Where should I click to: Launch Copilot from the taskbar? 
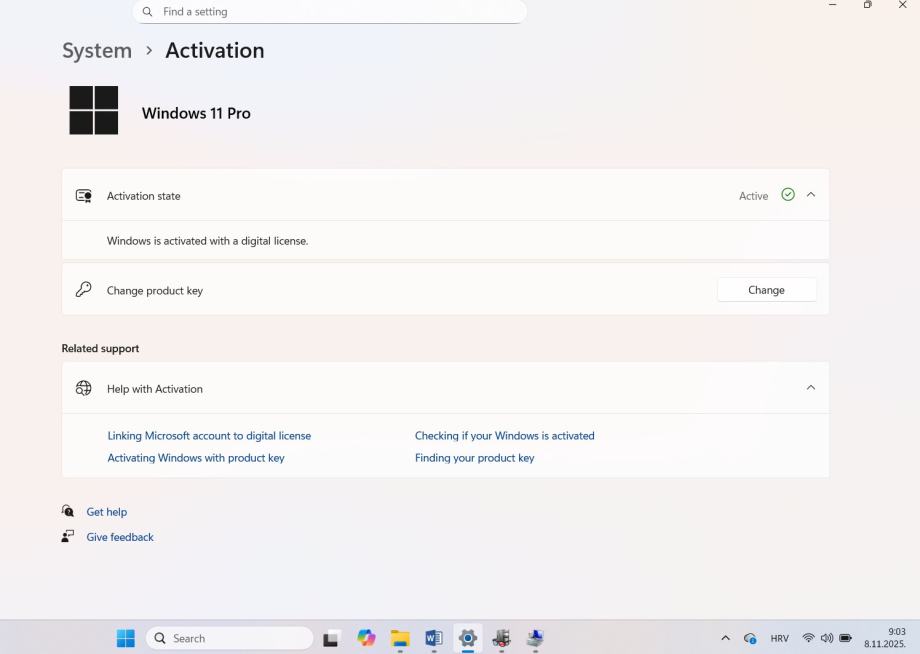click(367, 638)
